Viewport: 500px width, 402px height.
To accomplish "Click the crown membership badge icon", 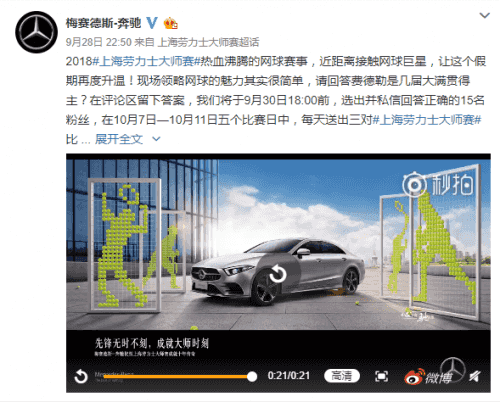I will (170, 23).
